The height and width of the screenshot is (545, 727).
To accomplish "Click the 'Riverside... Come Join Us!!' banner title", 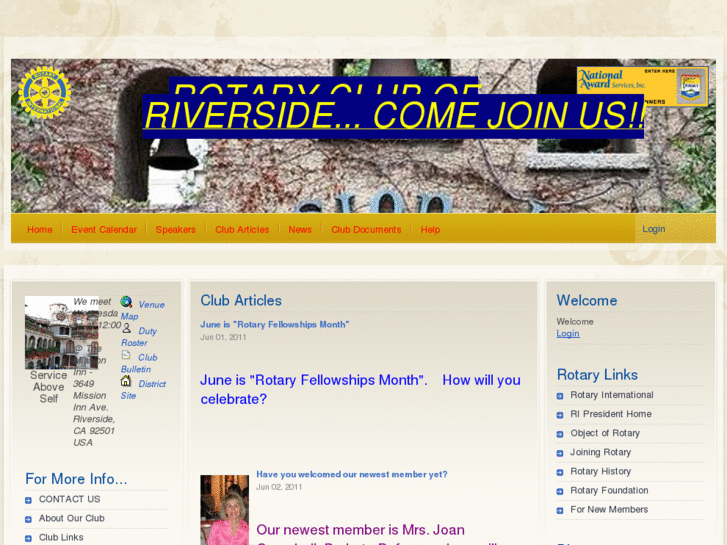I will (394, 115).
